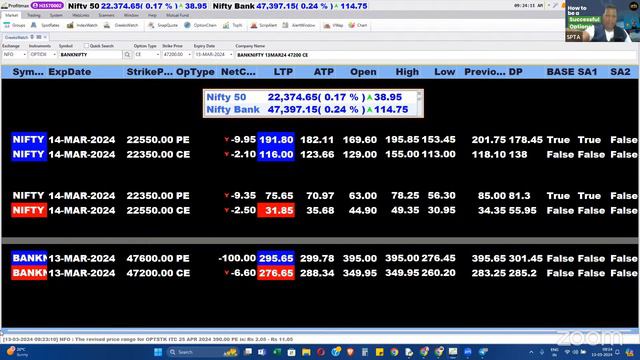The height and width of the screenshot is (360, 640).
Task: Open the Help menu
Action: pyautogui.click(x=152, y=16)
